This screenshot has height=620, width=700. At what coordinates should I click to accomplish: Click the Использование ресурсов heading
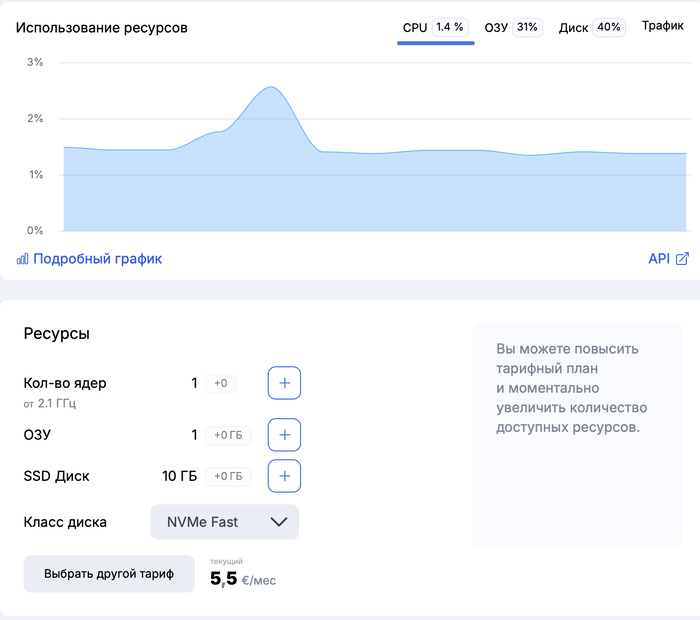click(101, 28)
